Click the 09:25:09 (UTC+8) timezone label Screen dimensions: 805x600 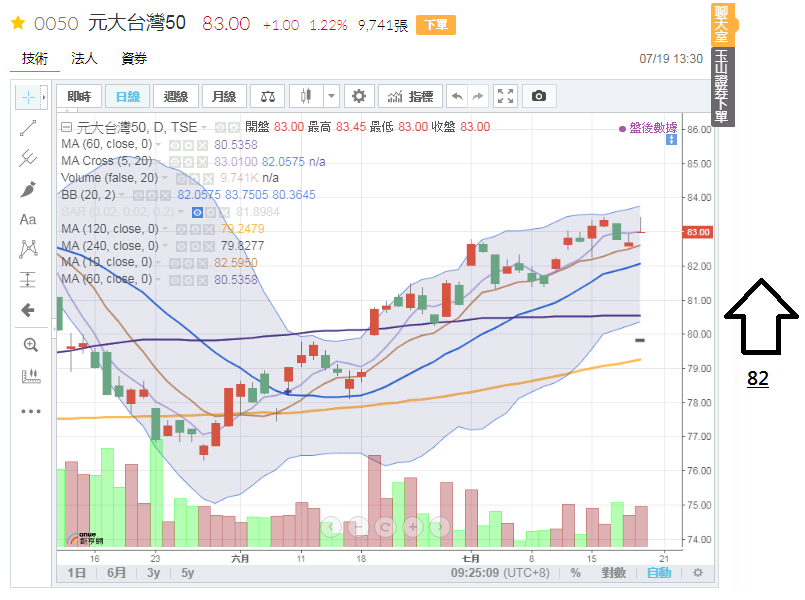(x=500, y=573)
